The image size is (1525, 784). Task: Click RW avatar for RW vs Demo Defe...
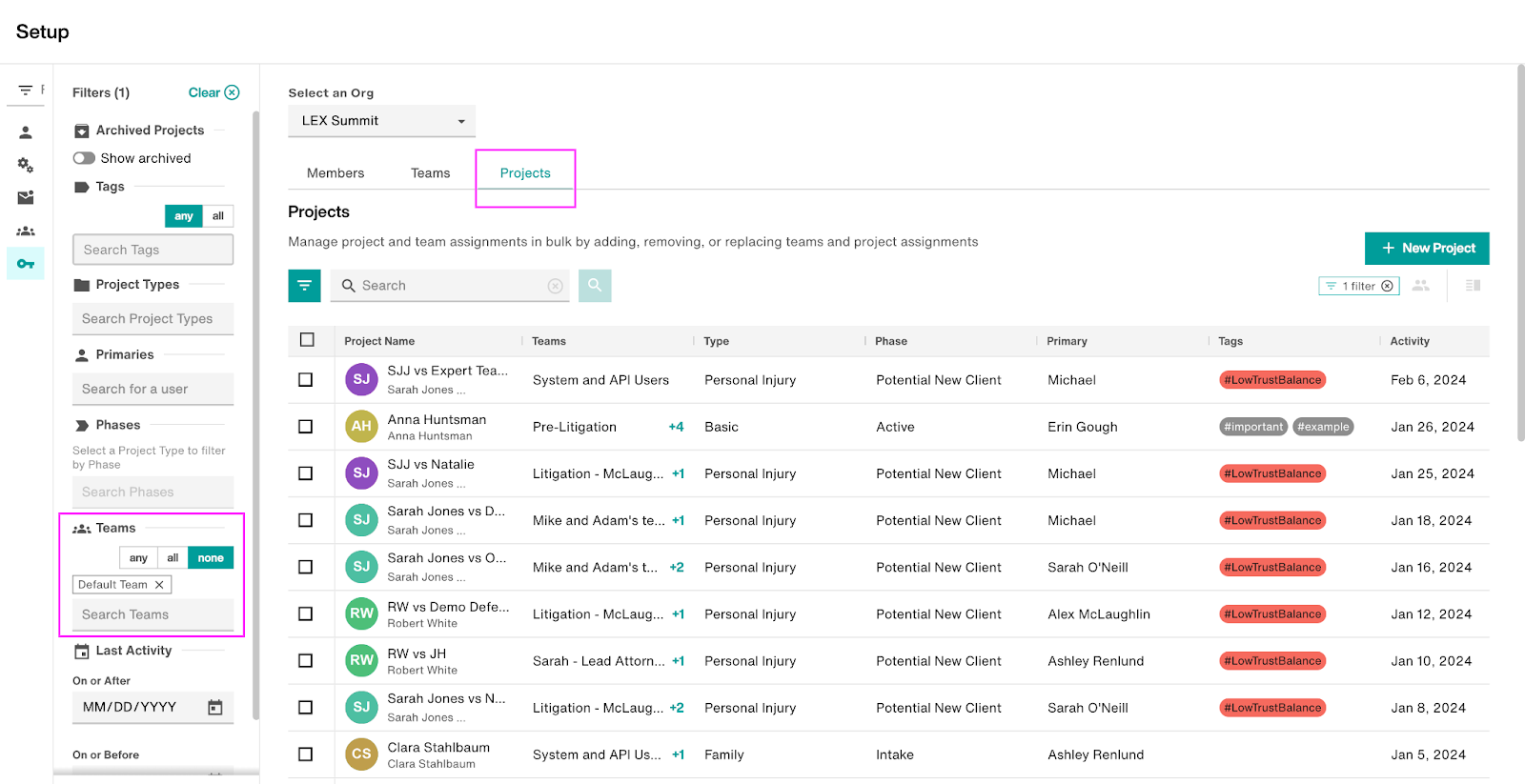[361, 613]
